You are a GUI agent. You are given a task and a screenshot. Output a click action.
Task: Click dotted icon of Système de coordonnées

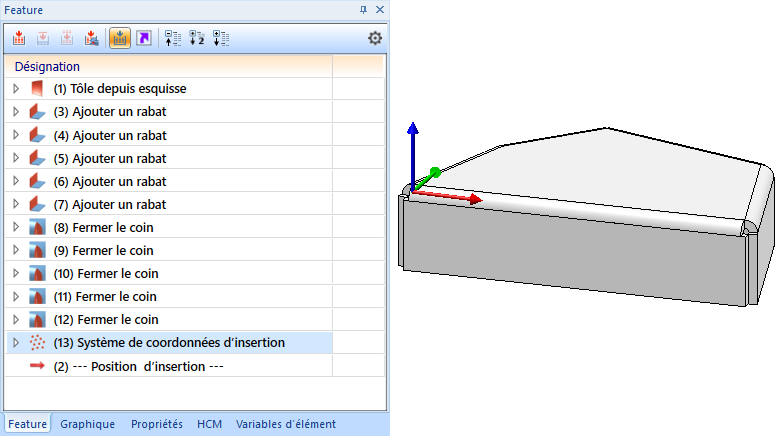[x=37, y=342]
